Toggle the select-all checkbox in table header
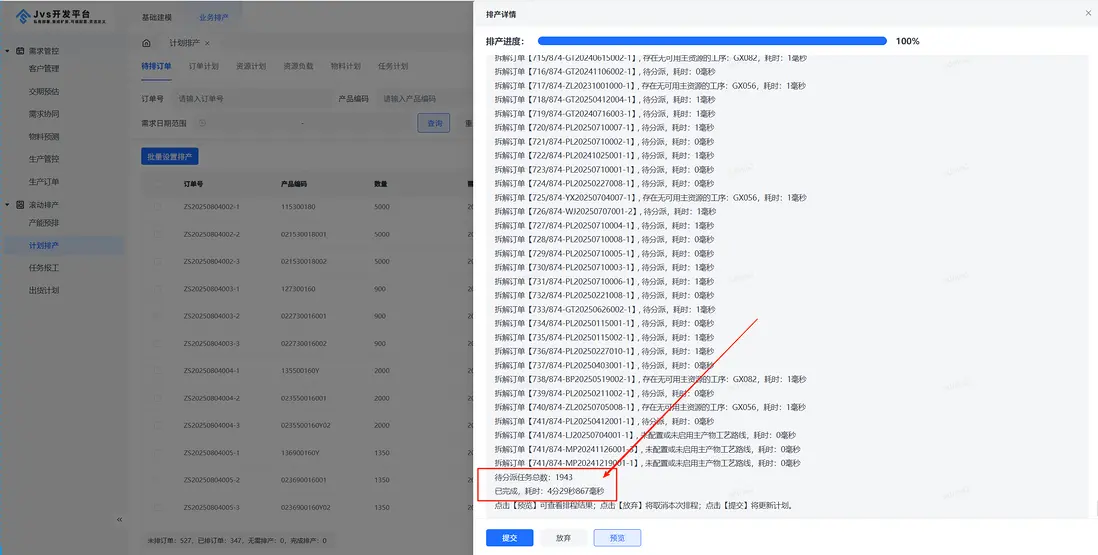The width and height of the screenshot is (1098, 555). coord(157,184)
